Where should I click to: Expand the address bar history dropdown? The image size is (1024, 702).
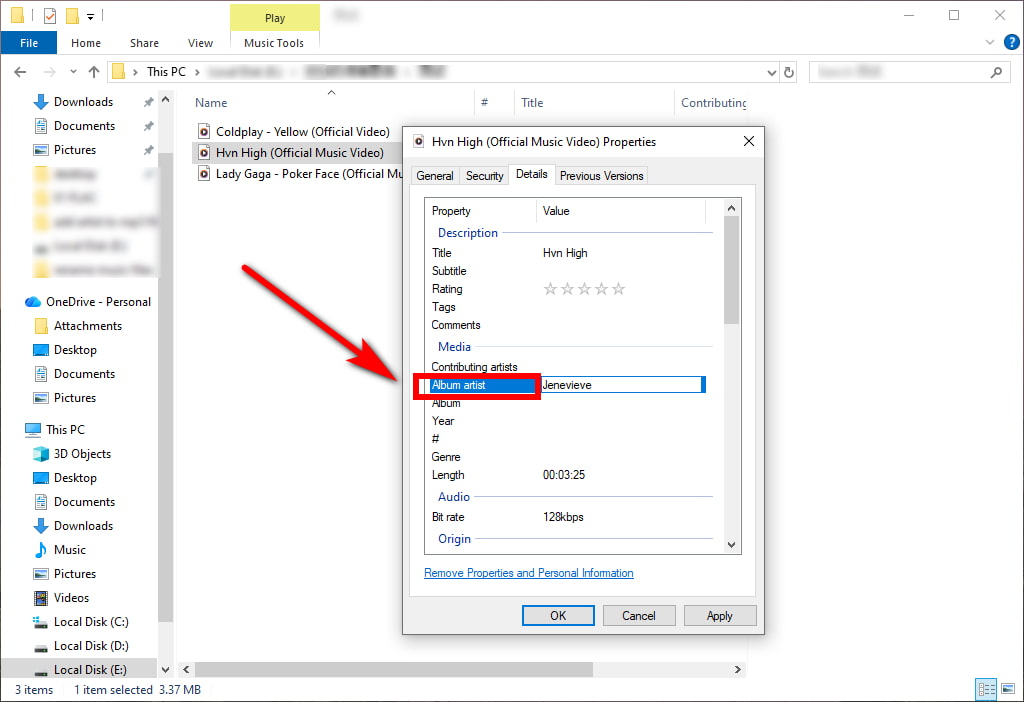[771, 72]
